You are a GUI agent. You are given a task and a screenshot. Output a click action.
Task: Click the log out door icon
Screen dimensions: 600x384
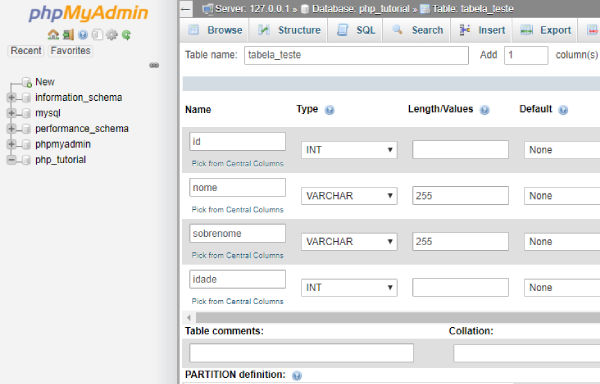coord(68,35)
